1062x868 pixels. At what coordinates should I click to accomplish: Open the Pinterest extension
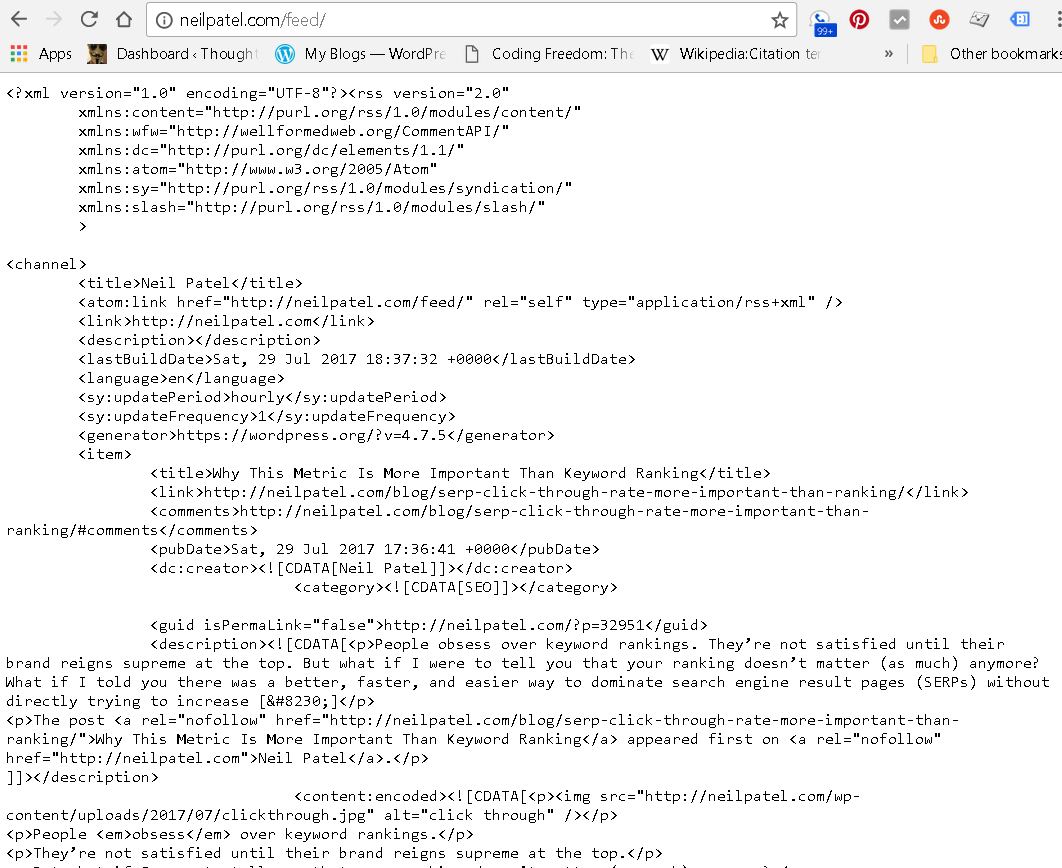click(x=859, y=20)
